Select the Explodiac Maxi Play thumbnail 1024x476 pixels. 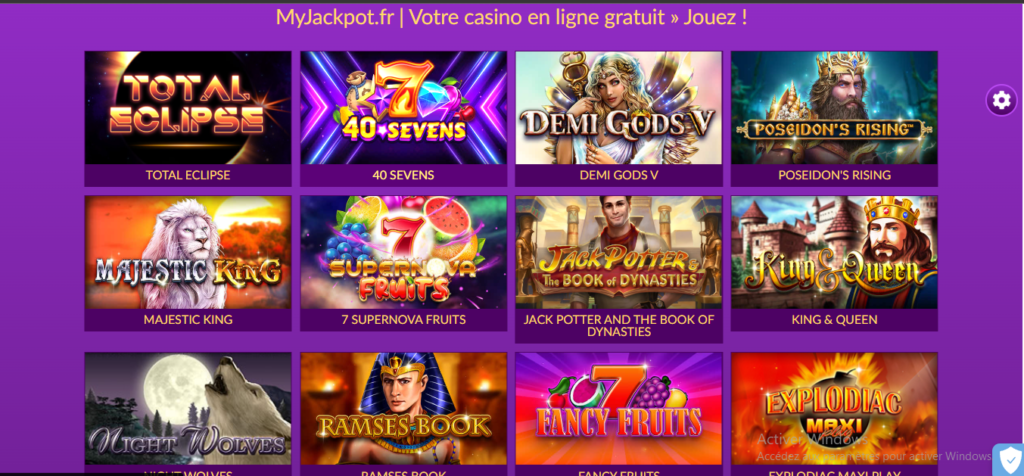coord(834,409)
